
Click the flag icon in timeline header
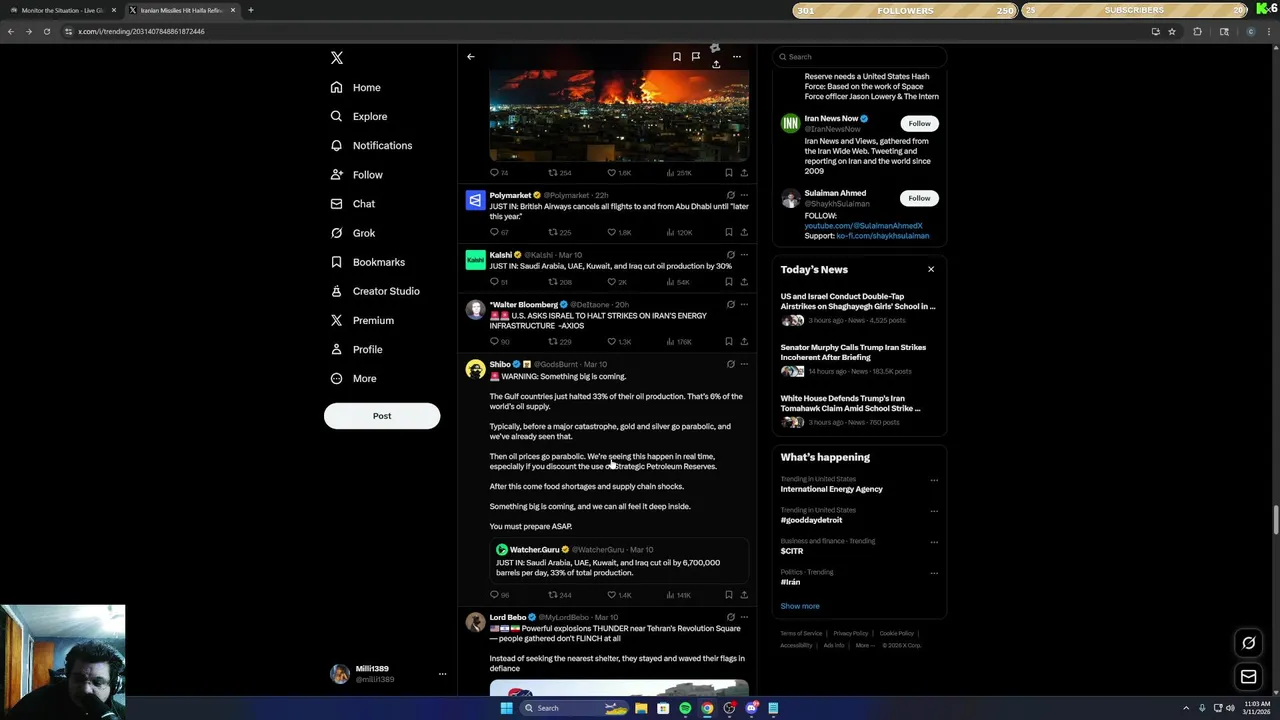[x=696, y=57]
